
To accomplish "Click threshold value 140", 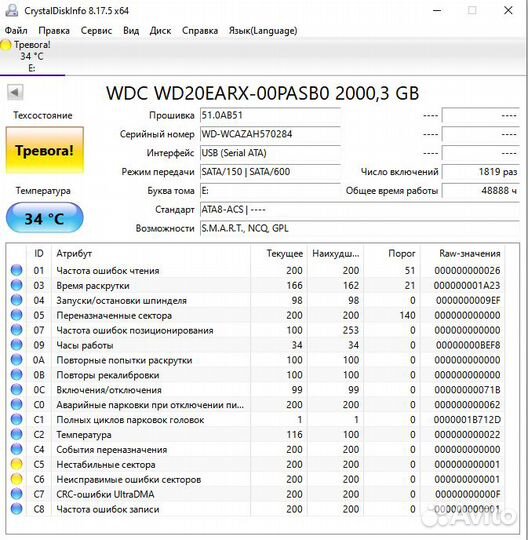I will click(x=407, y=315).
